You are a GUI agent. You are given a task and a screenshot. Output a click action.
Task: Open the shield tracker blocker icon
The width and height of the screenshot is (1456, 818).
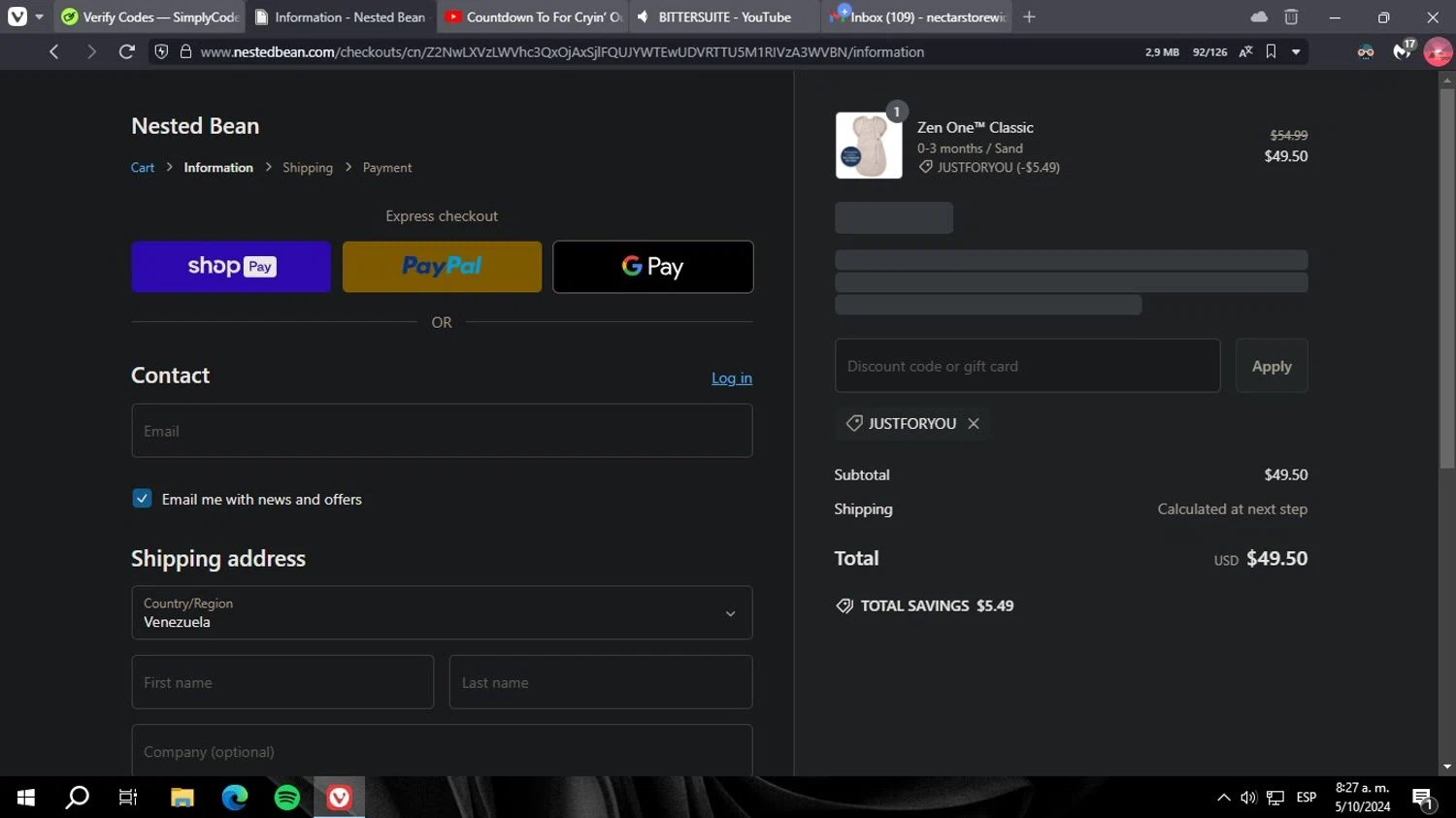tap(162, 51)
